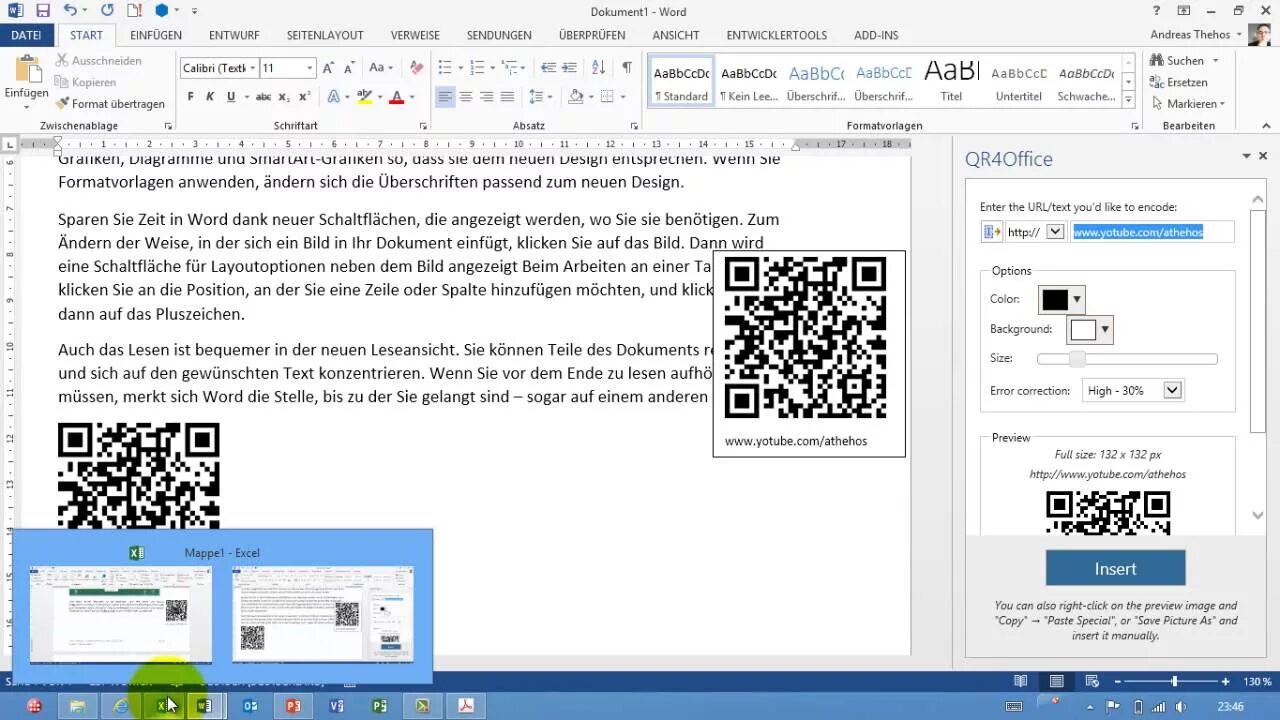Click the Einfügen paste icon
The height and width of the screenshot is (720, 1280).
(x=26, y=70)
